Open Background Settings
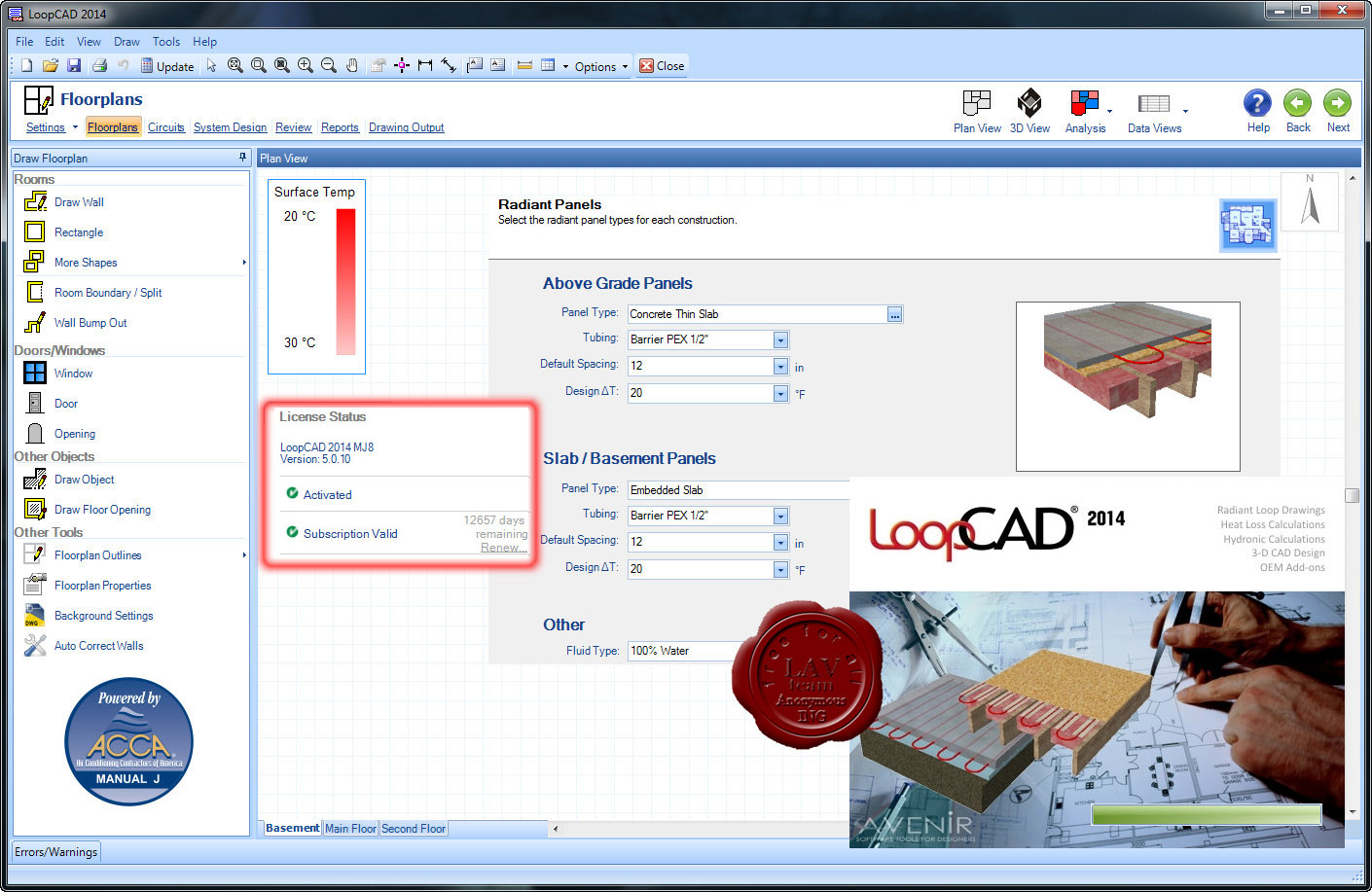 (103, 616)
